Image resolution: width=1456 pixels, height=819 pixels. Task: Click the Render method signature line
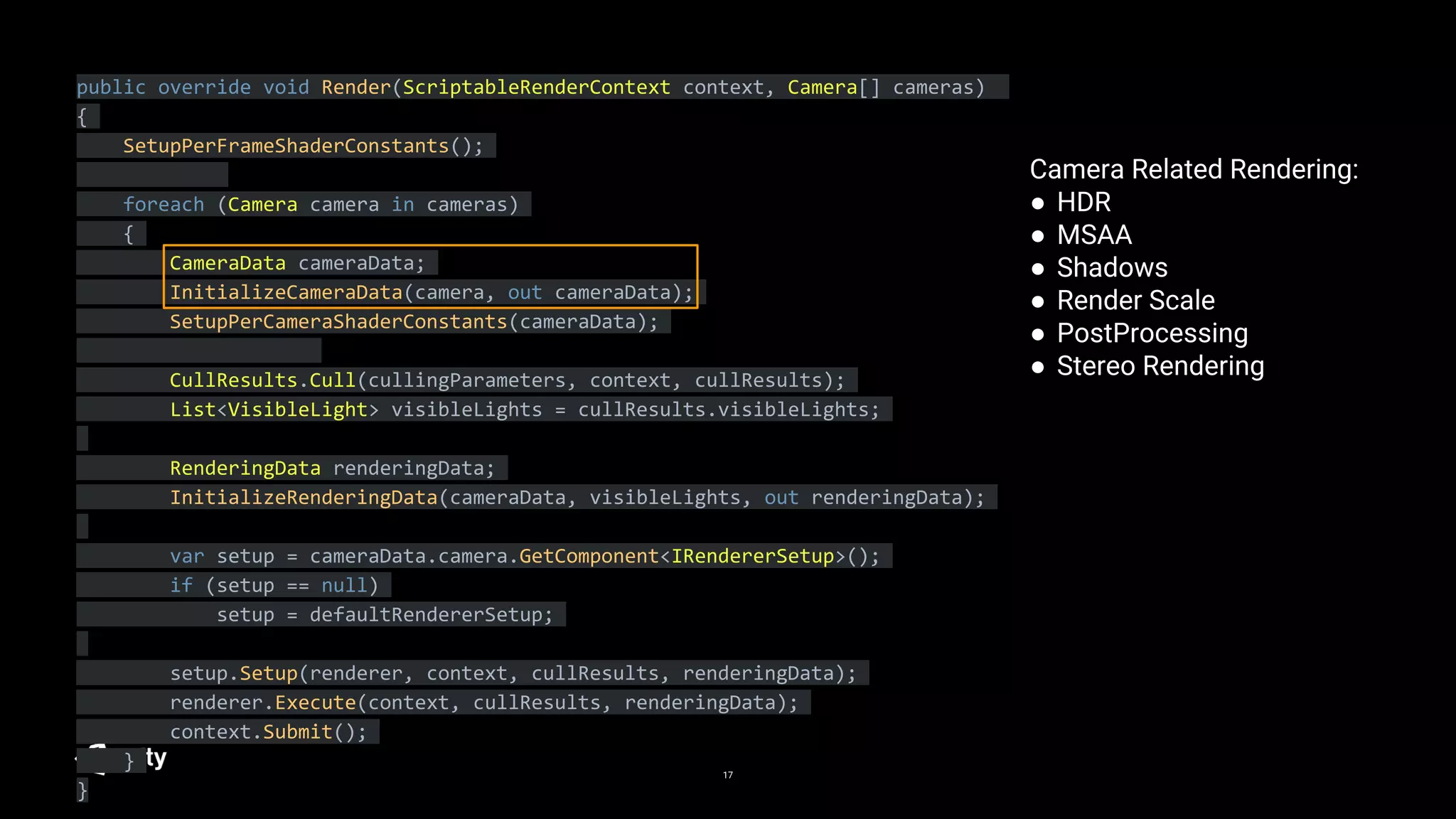tap(531, 87)
